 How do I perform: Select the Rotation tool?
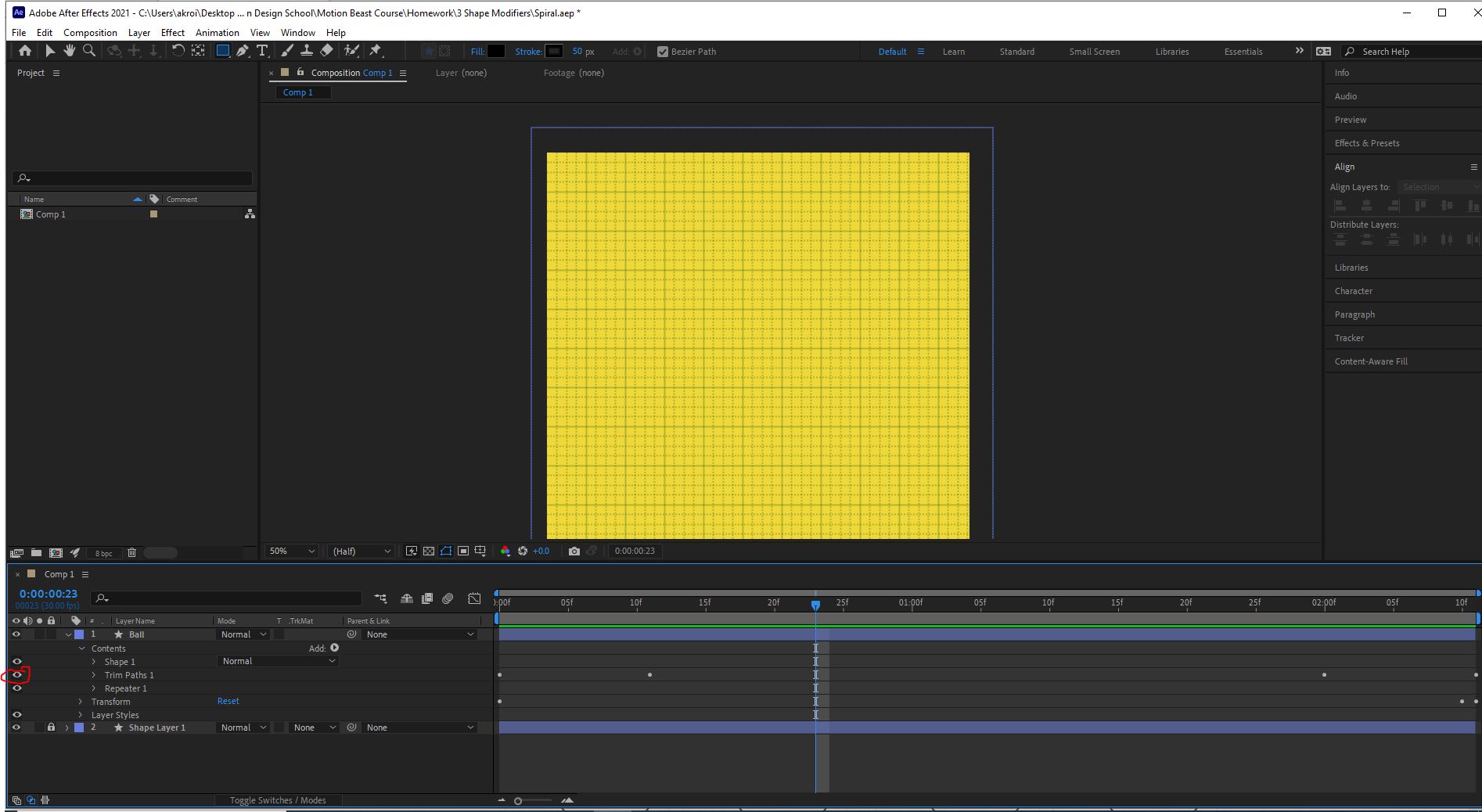coord(179,51)
